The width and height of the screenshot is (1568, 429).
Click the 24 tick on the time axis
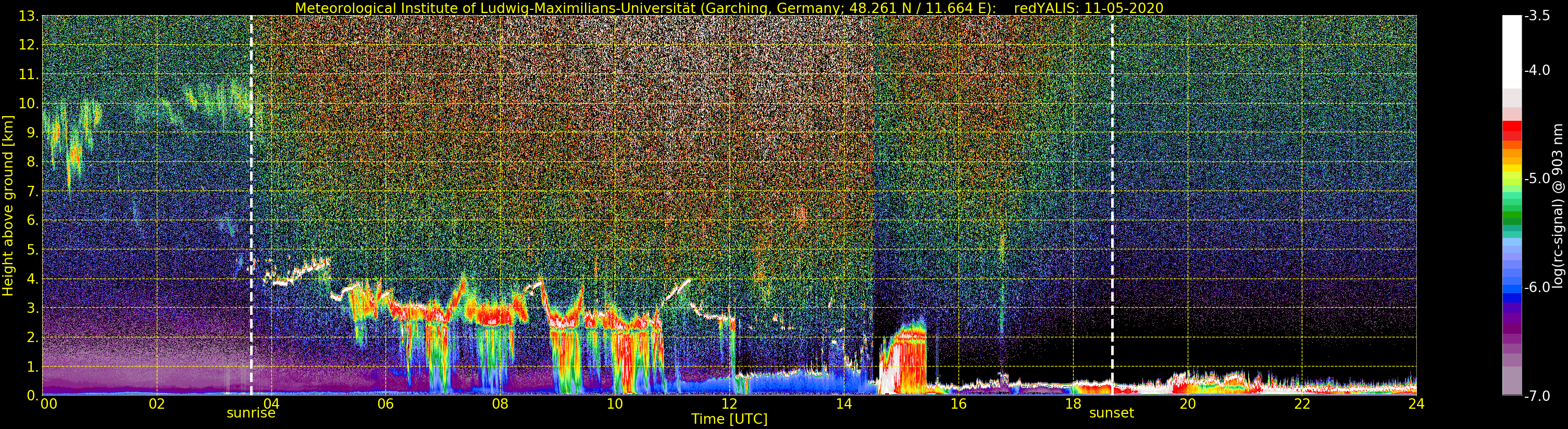(1416, 405)
